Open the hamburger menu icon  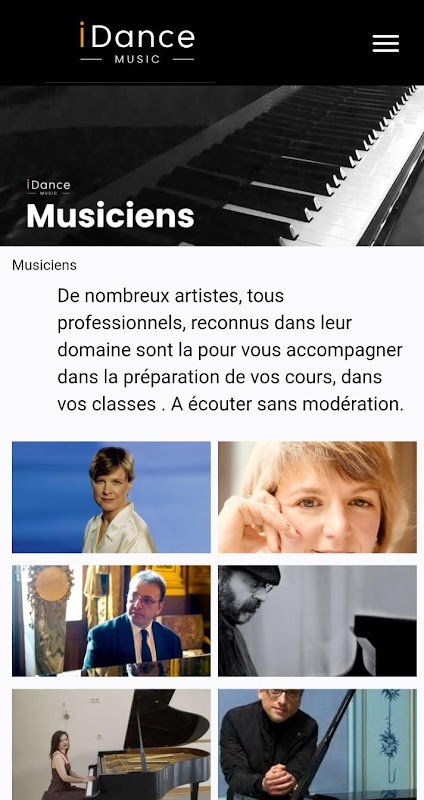pos(386,43)
